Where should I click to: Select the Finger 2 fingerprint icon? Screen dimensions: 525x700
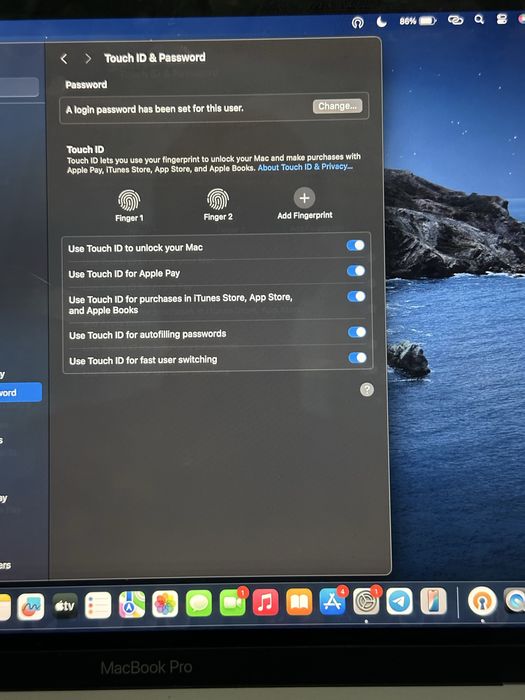(x=218, y=199)
